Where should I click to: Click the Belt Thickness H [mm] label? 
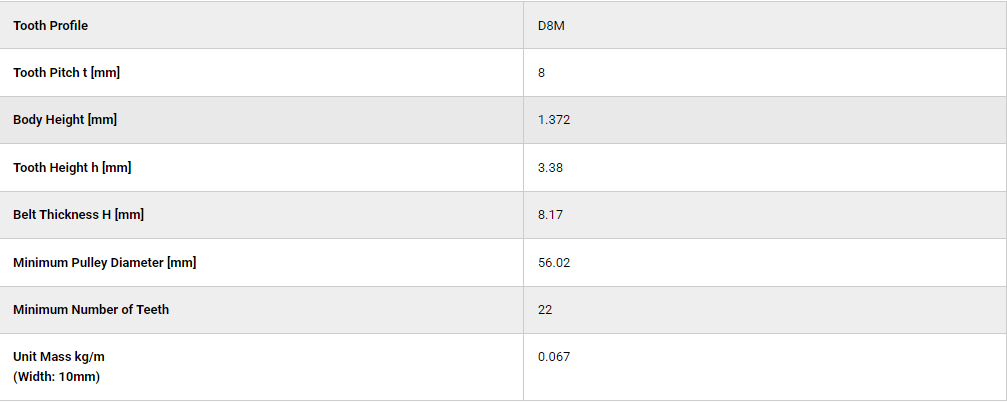click(x=78, y=214)
